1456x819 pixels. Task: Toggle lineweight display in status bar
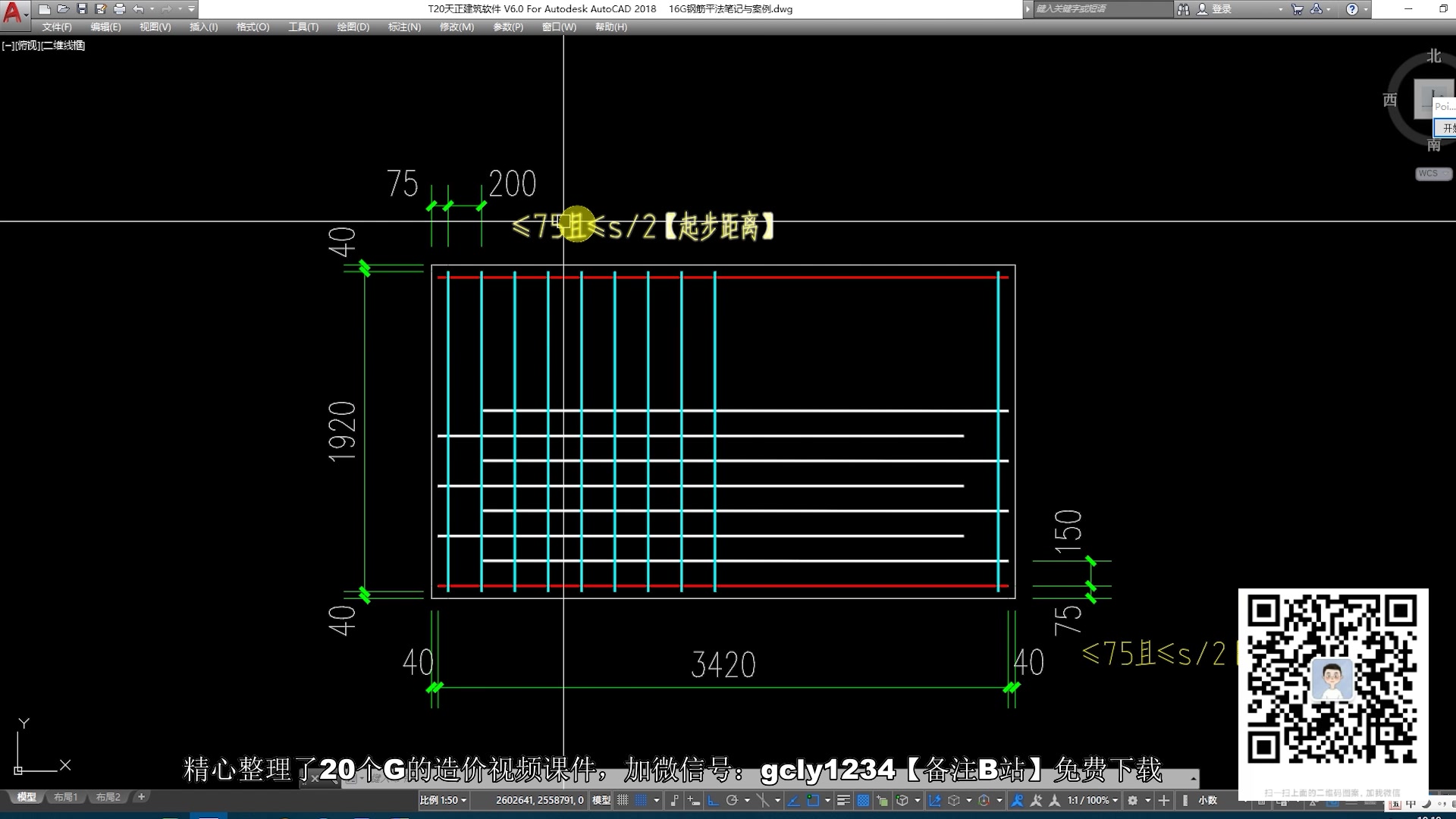click(x=843, y=800)
